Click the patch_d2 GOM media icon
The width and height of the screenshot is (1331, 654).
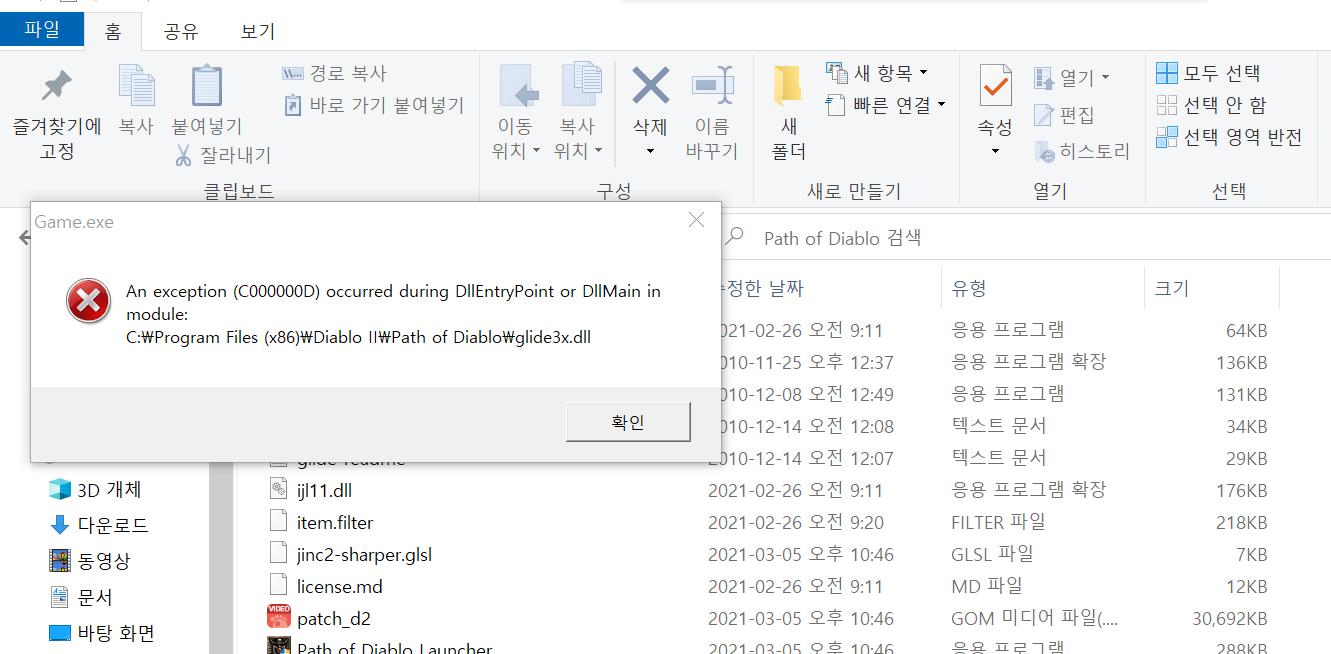pos(279,617)
